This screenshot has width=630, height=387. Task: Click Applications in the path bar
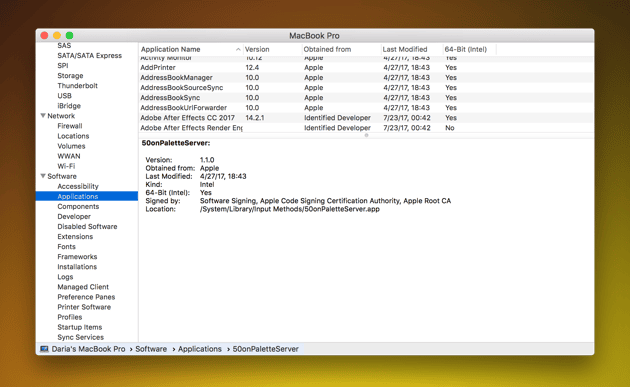pos(200,349)
